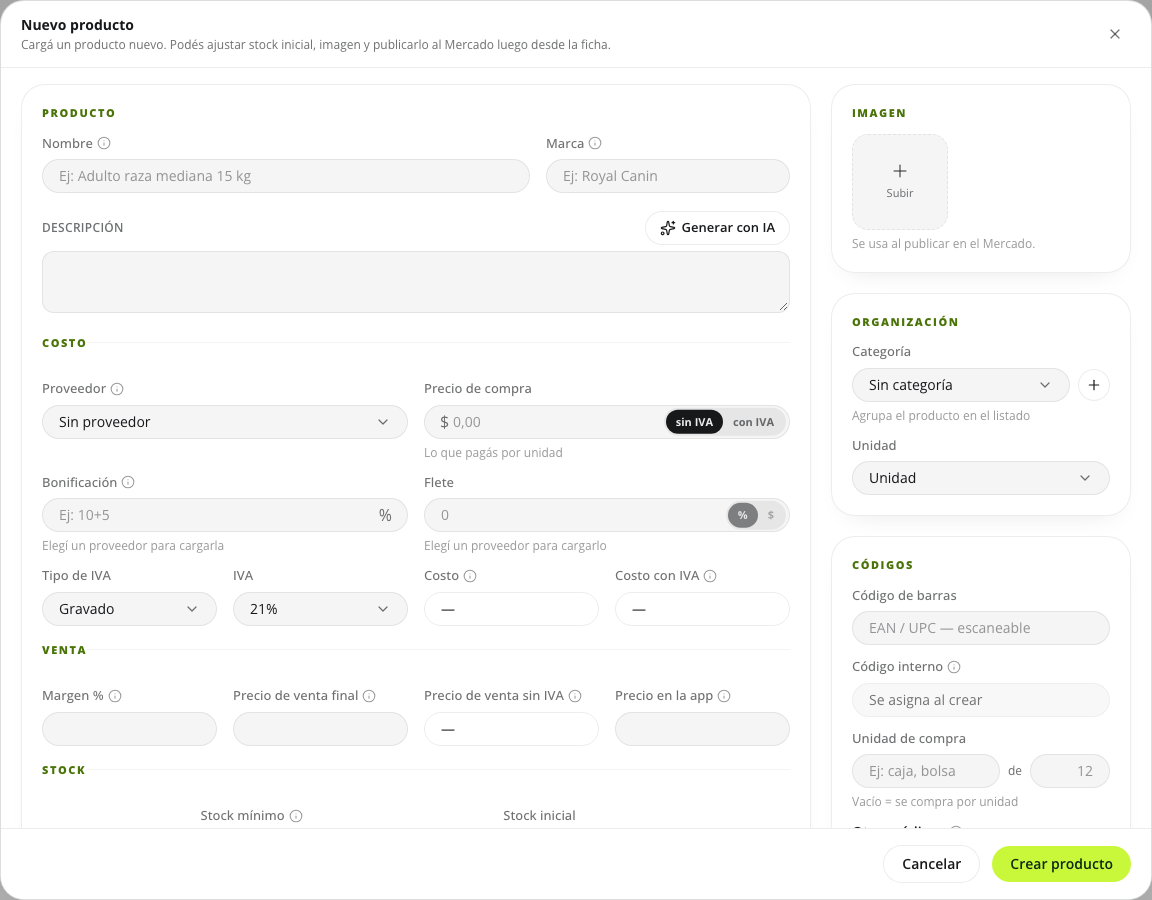
Task: Open the Proveedor dropdown
Action: (x=225, y=422)
